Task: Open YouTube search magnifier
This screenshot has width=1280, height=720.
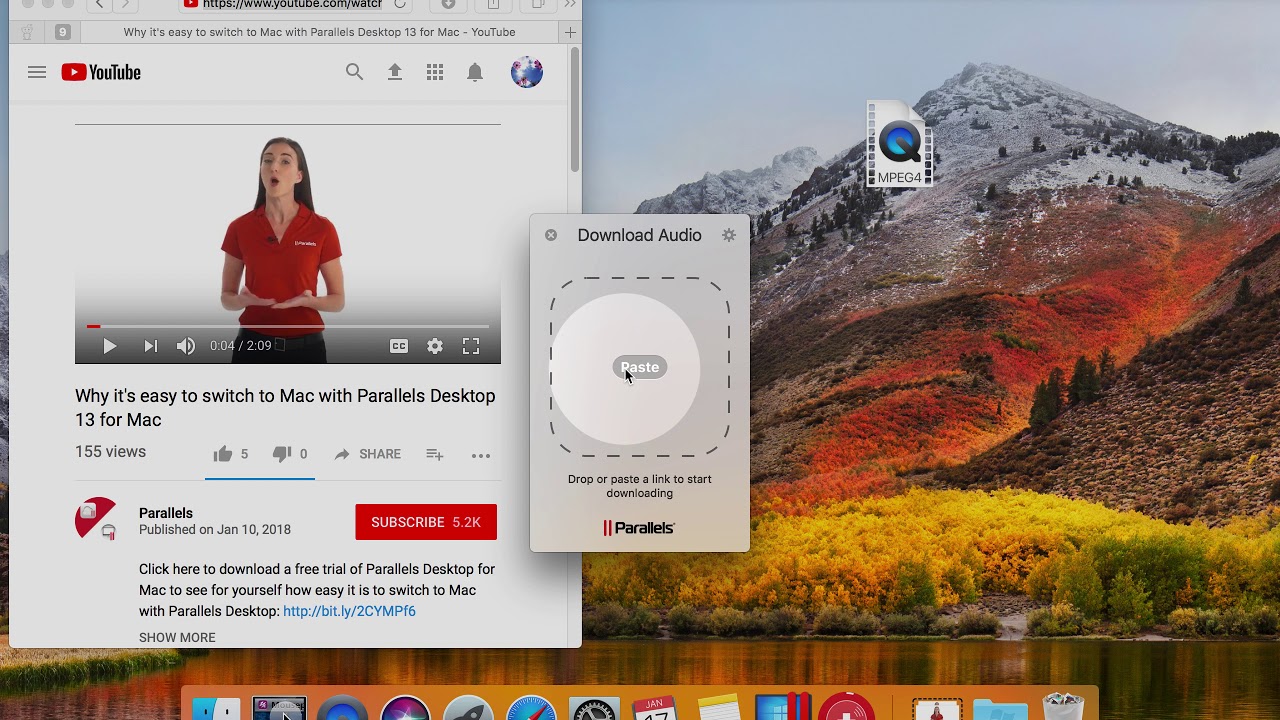Action: point(354,72)
